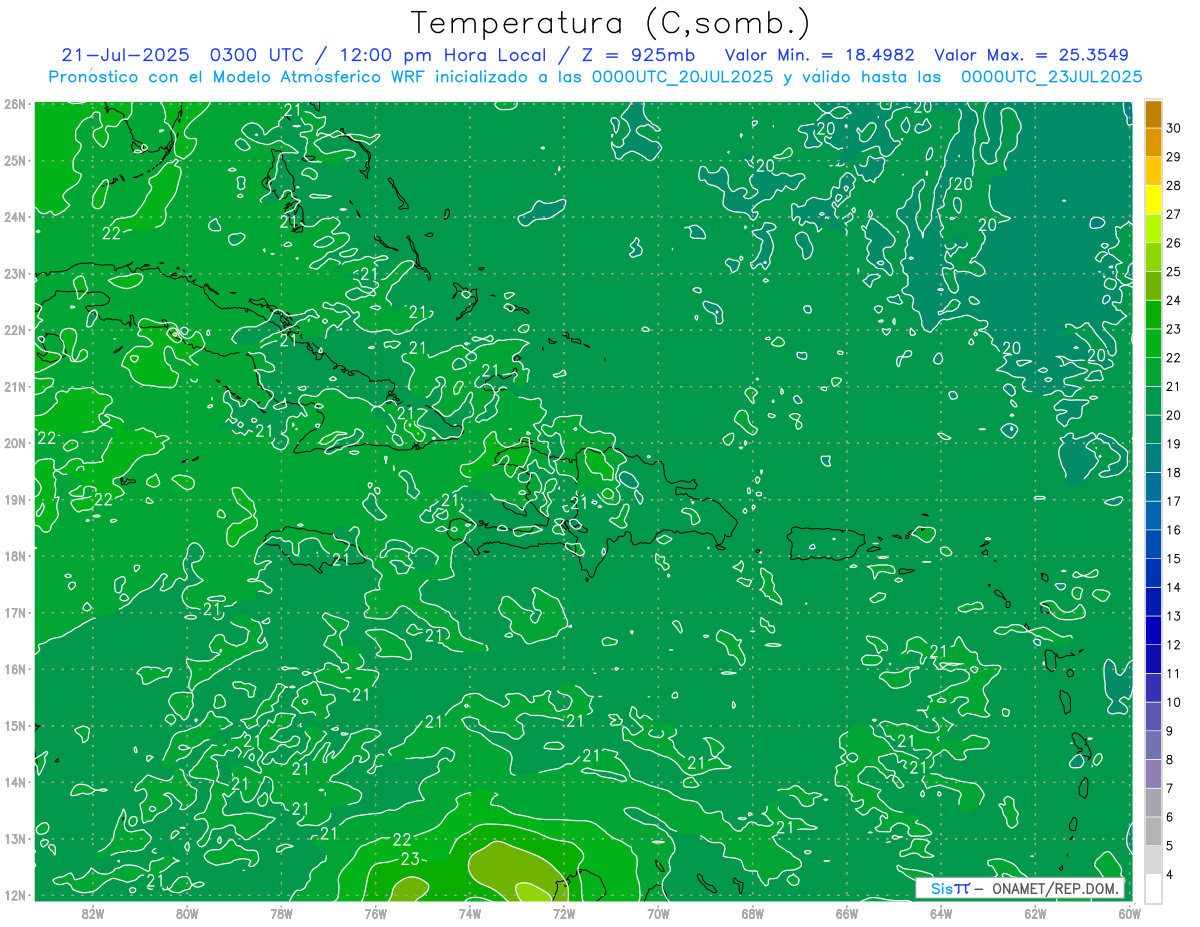Click the '23' contour label on the map
This screenshot has height=927, width=1200.
tap(411, 858)
